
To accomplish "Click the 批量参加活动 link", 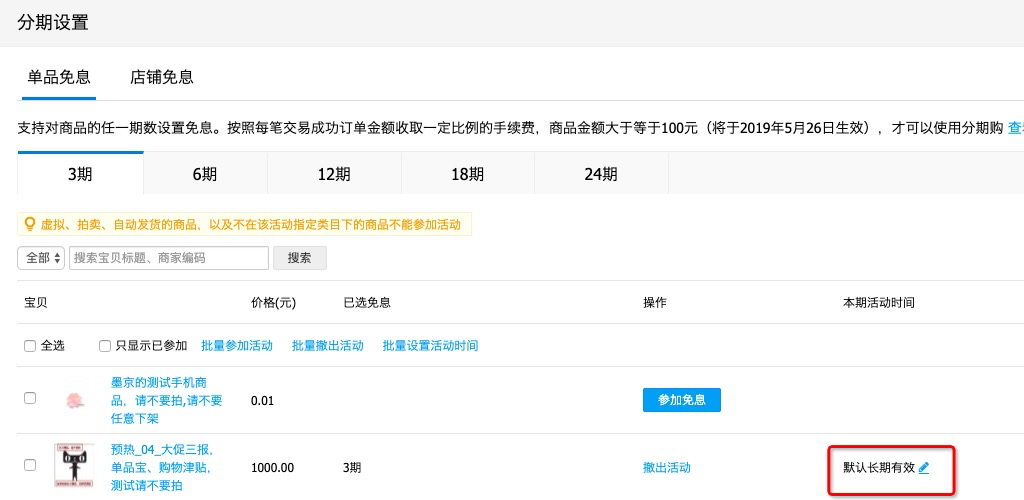I will pos(237,346).
